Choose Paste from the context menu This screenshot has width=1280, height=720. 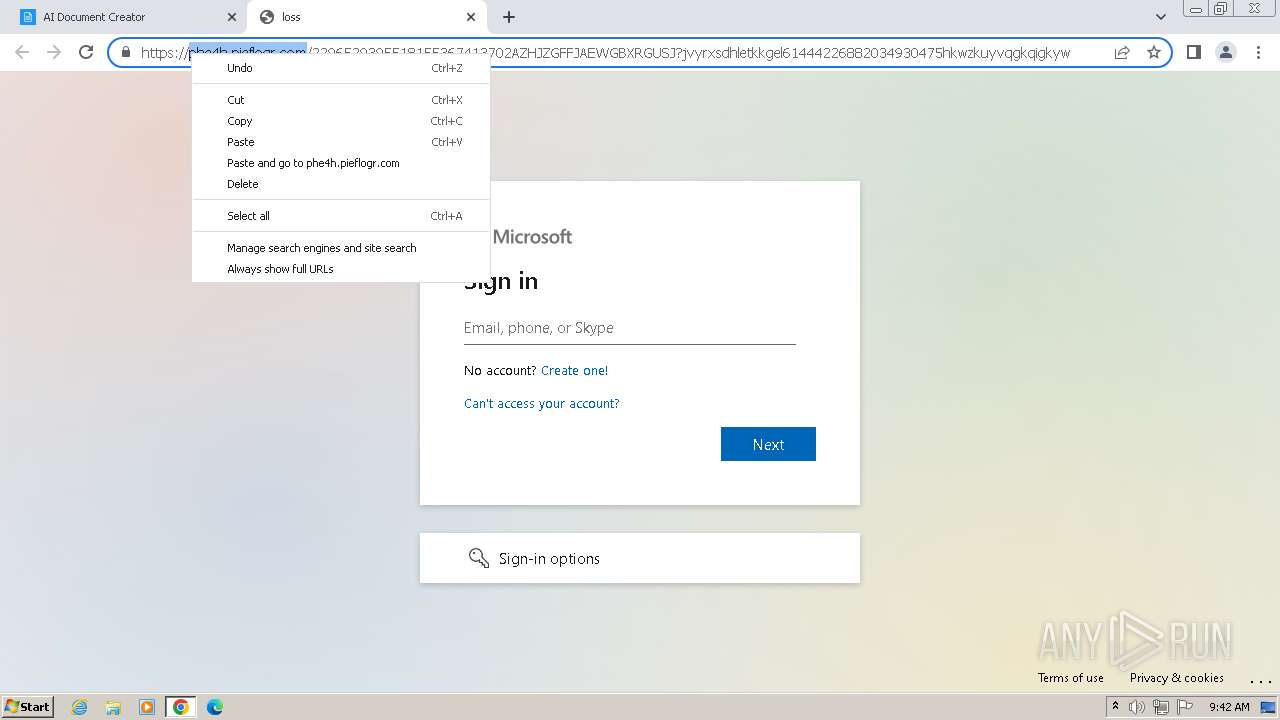pos(341,142)
